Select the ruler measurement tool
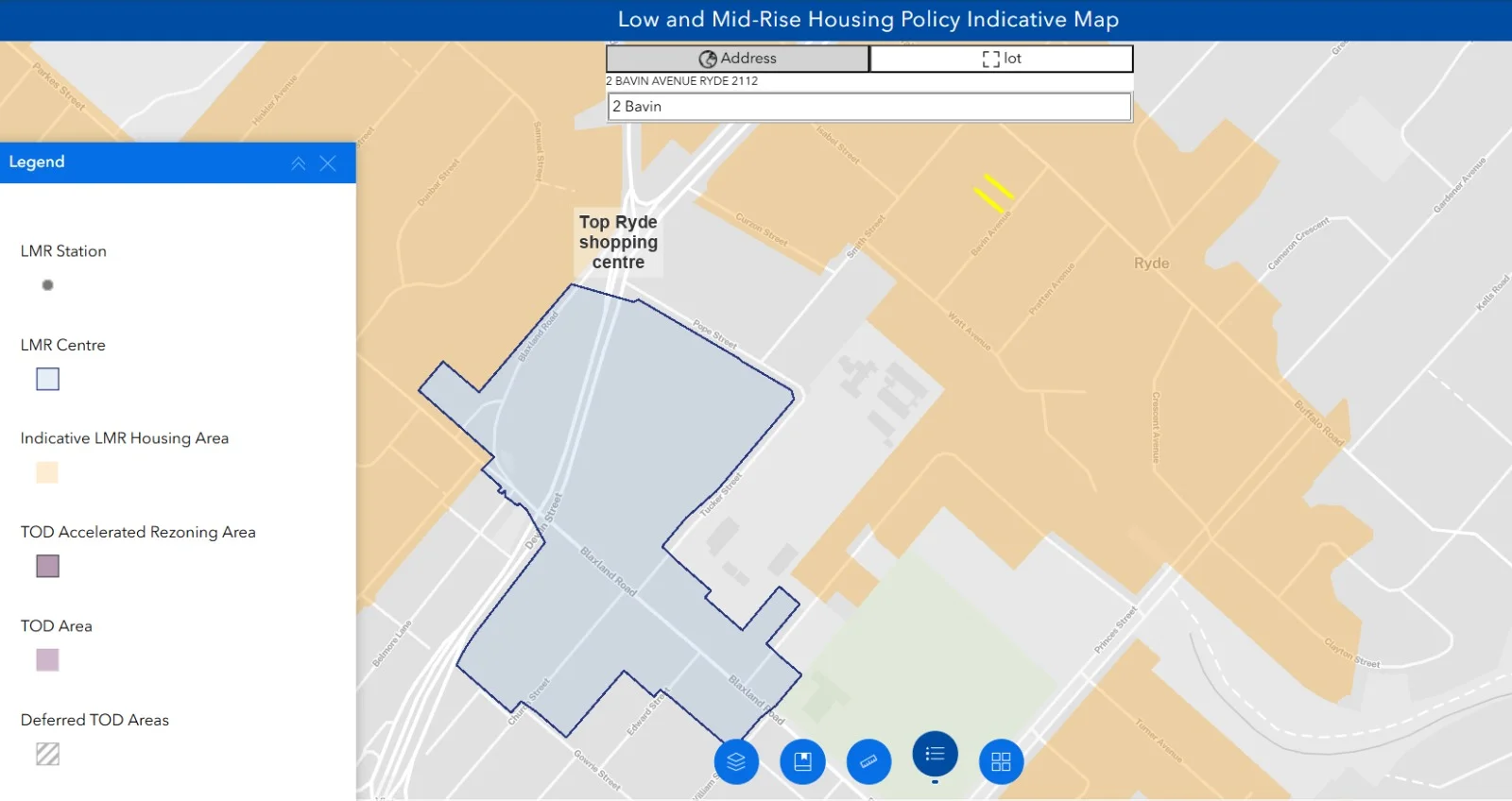Image resolution: width=1512 pixels, height=801 pixels. pyautogui.click(x=868, y=761)
